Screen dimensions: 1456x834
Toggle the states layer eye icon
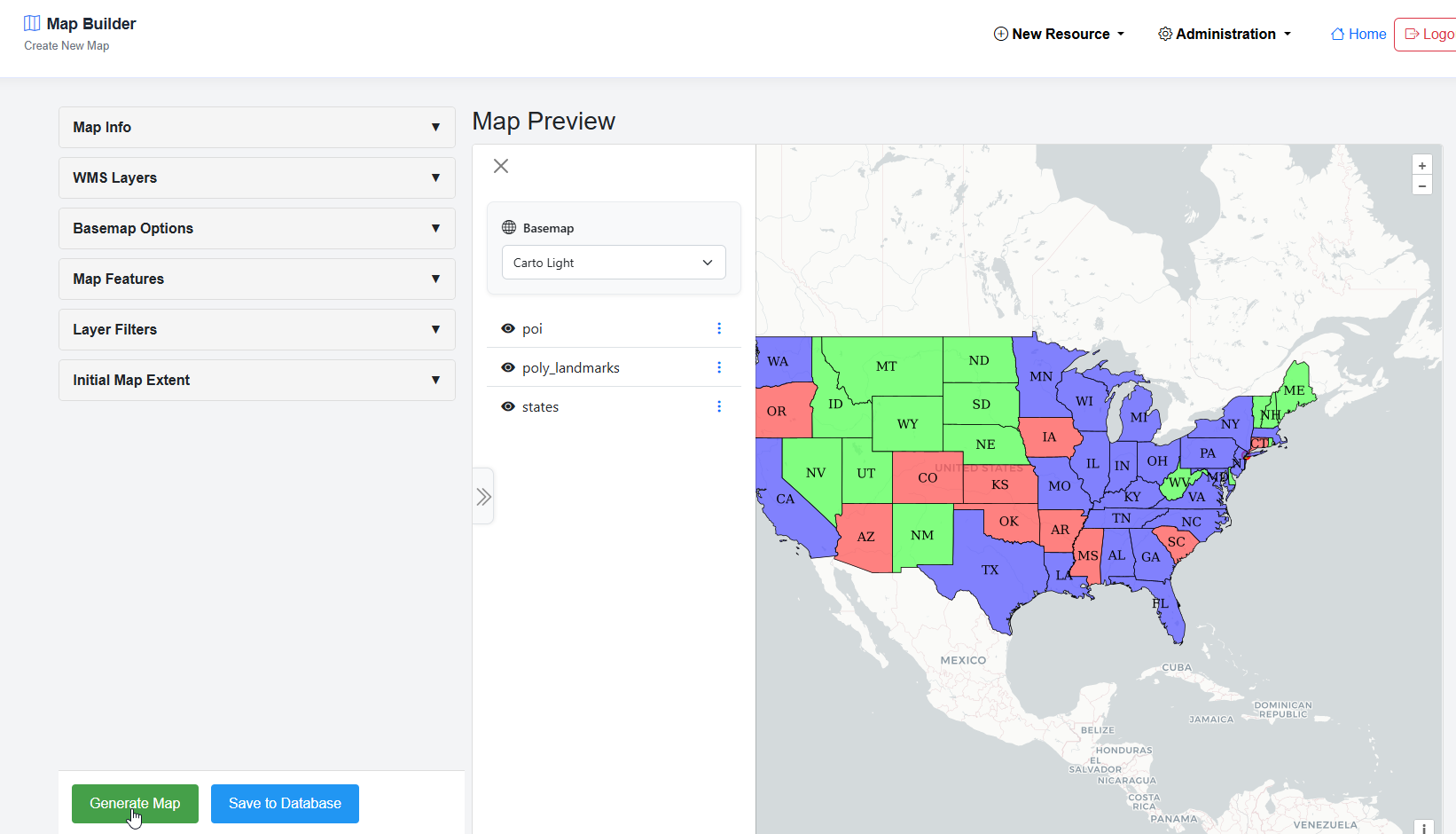pos(508,406)
